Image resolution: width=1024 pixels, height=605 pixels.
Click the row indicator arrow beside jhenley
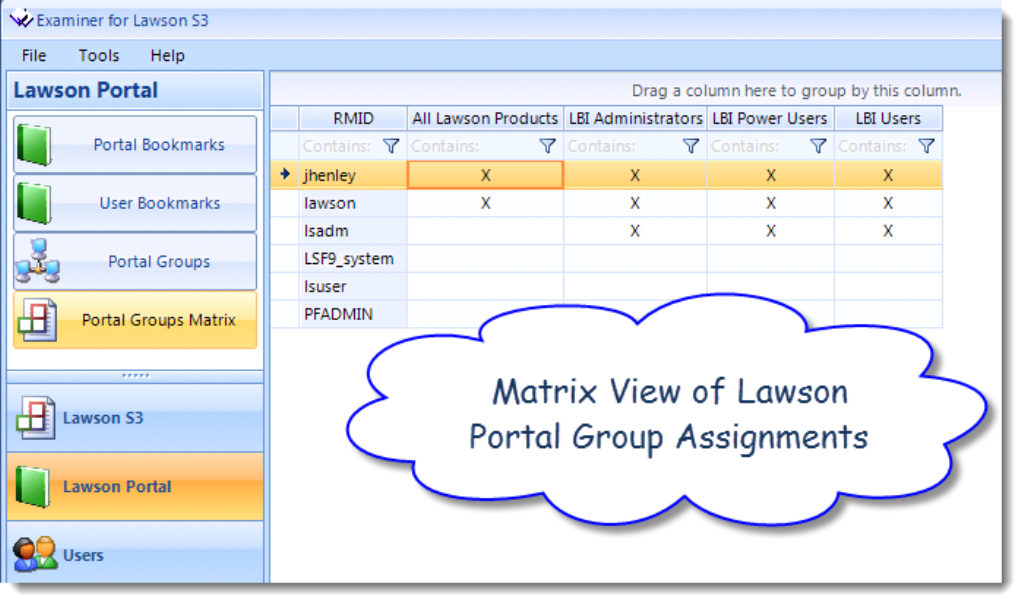(x=285, y=174)
